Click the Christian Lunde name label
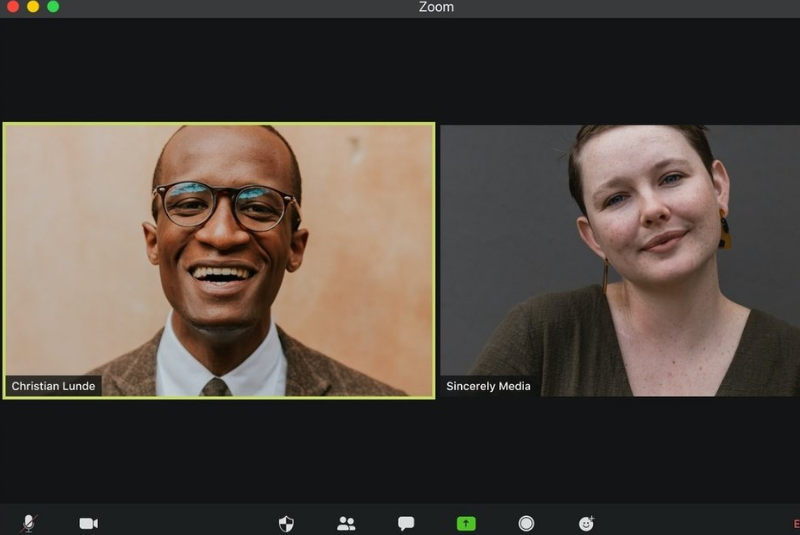Viewport: 800px width, 535px height. tap(54, 386)
